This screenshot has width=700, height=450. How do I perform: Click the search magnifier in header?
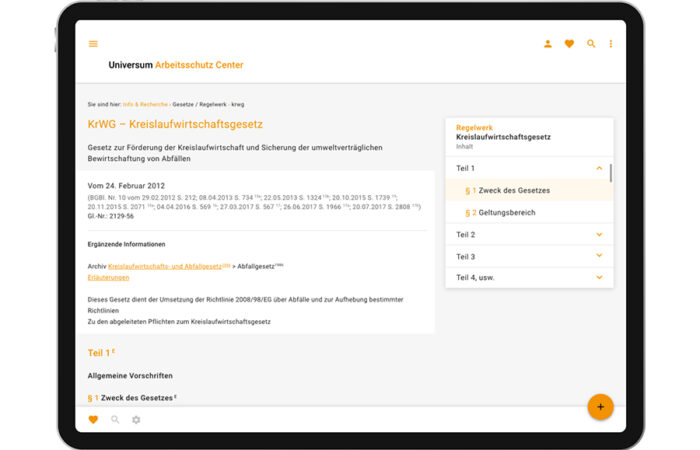pyautogui.click(x=591, y=44)
